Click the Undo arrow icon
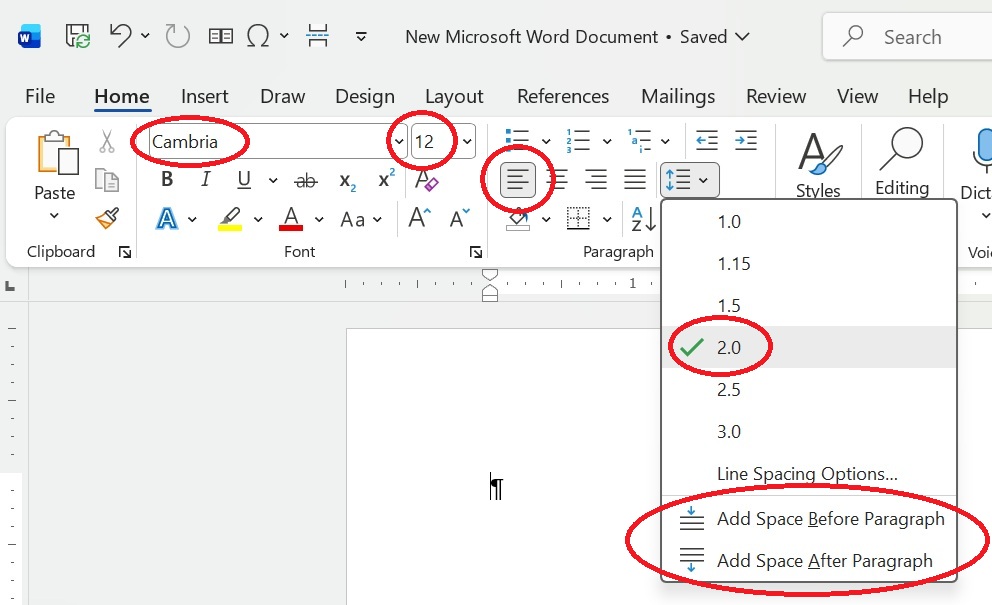Screen dimensions: 992x605 click(121, 37)
